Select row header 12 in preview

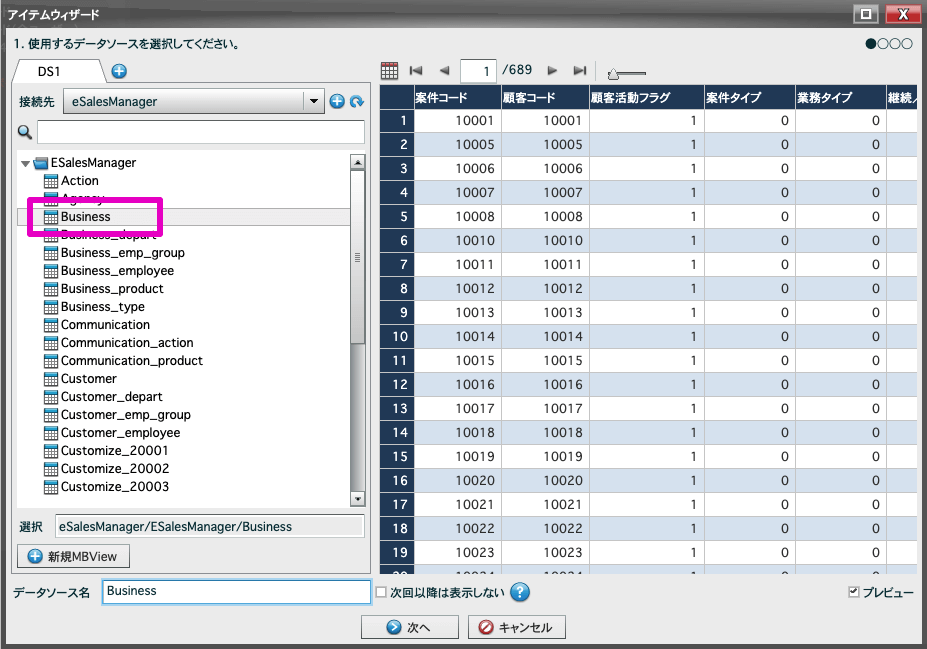point(397,385)
